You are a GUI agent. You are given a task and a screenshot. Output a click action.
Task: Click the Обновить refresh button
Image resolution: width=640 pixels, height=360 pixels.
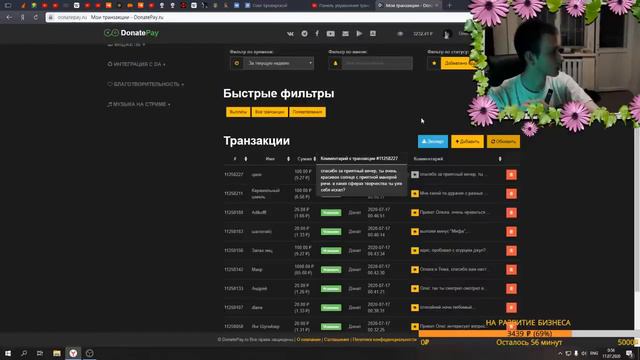pyautogui.click(x=503, y=141)
